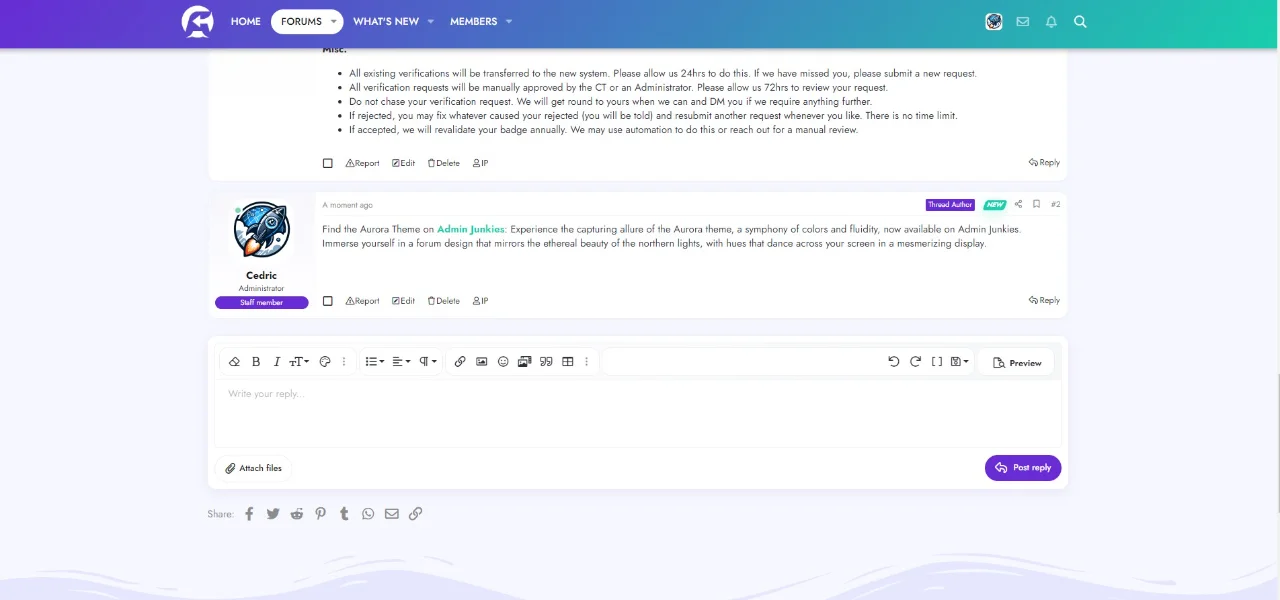Delete Cedric's post
1280x600 pixels.
[x=444, y=301]
